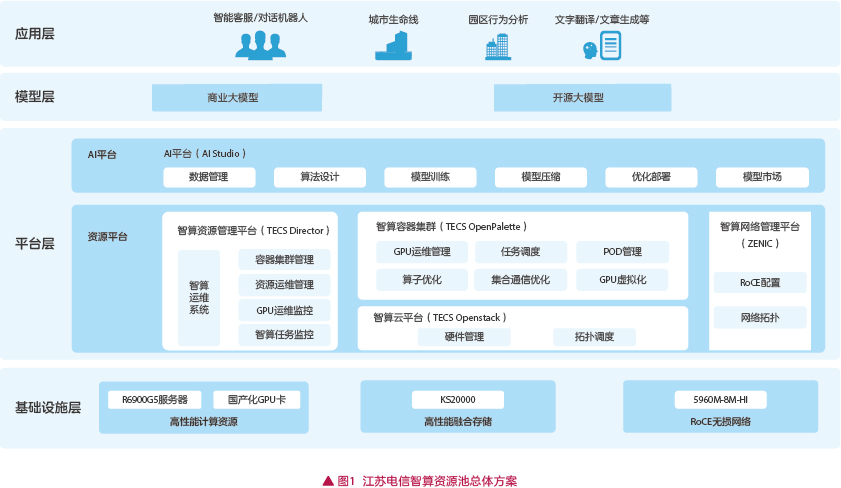
Task: Click the GPU运维监控 box
Action: (x=284, y=310)
